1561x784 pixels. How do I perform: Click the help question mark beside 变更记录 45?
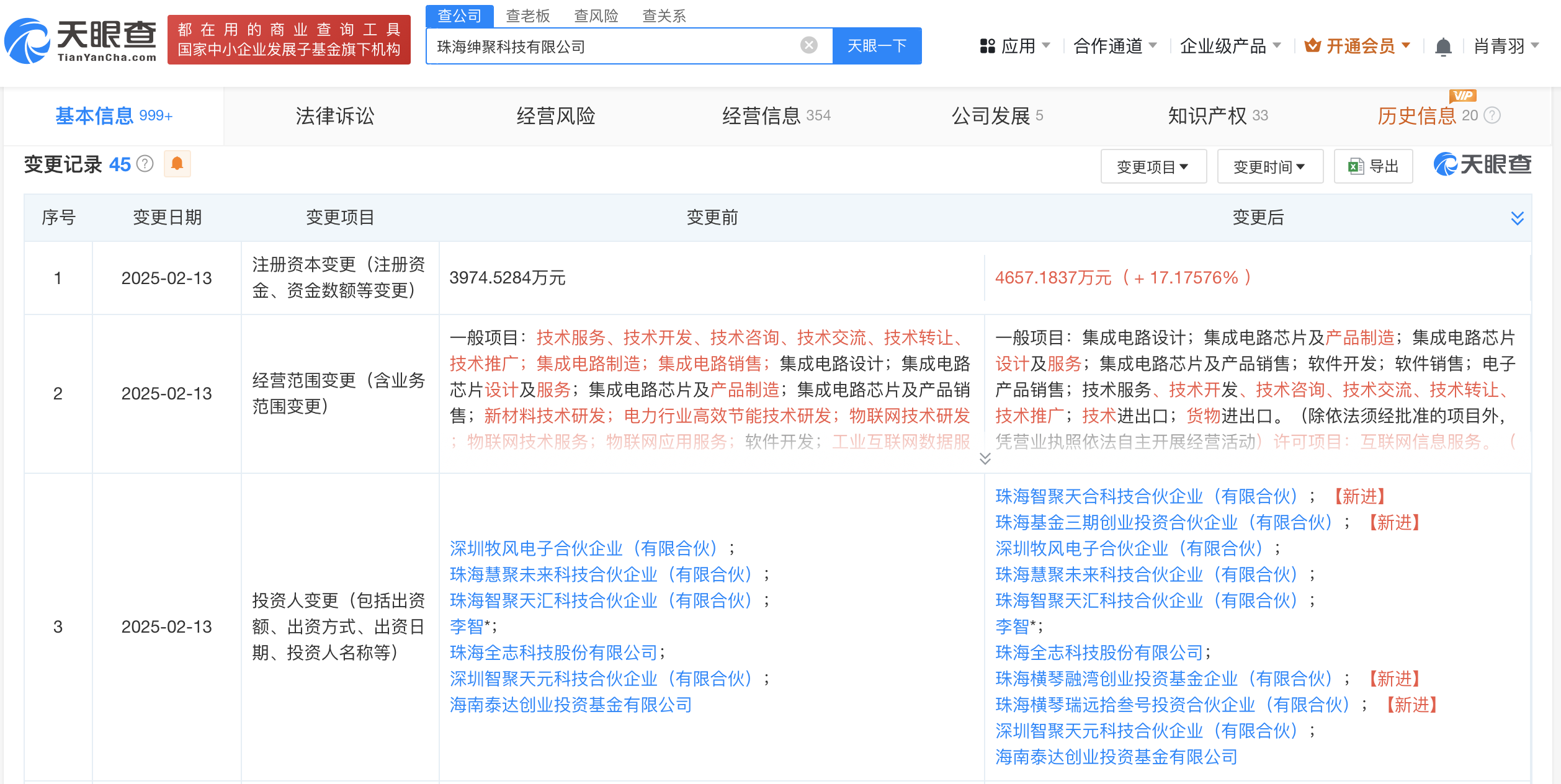pos(145,164)
